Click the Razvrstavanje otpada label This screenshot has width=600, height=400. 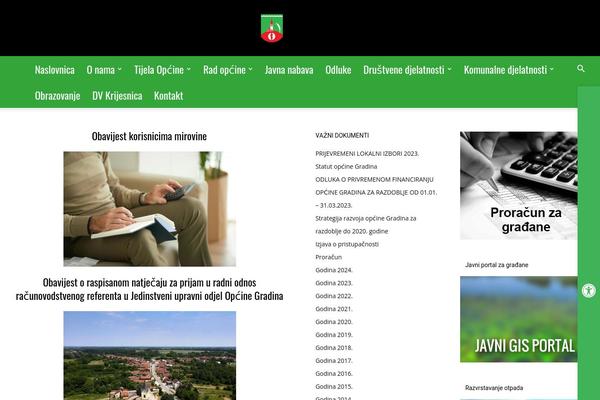point(494,388)
